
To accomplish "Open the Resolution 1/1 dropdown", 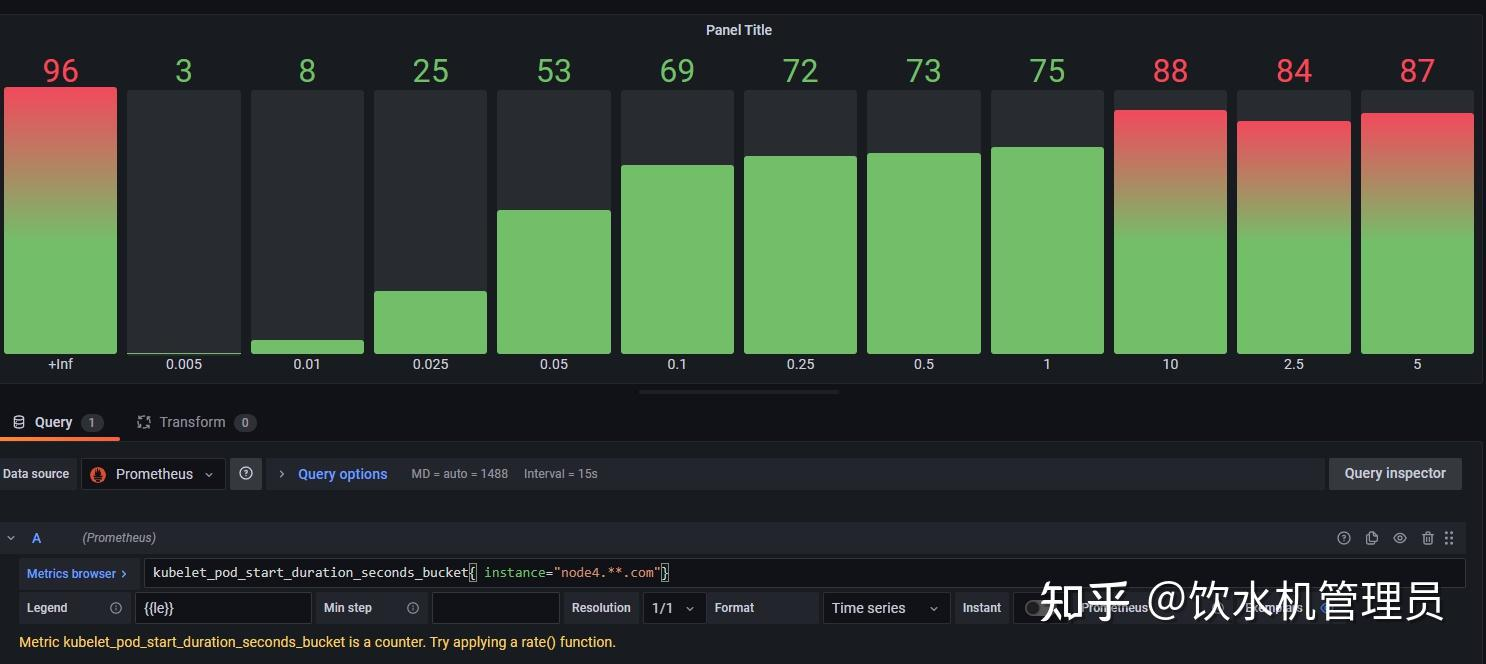I will [x=674, y=608].
